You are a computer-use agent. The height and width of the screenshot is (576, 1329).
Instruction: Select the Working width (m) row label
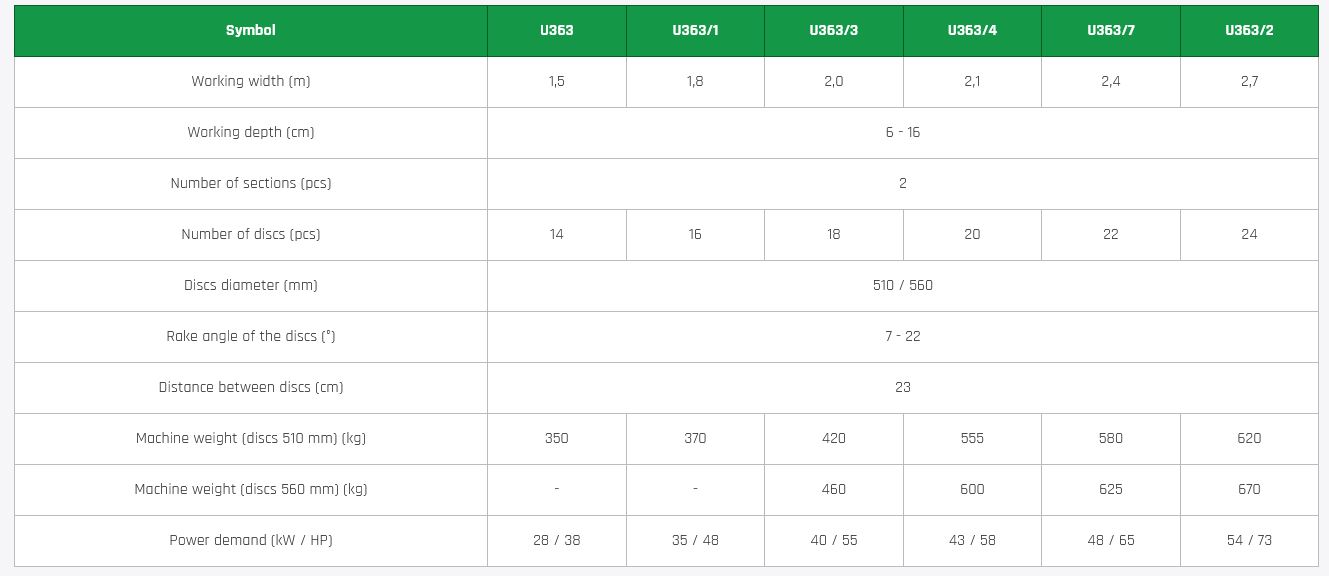click(x=251, y=81)
